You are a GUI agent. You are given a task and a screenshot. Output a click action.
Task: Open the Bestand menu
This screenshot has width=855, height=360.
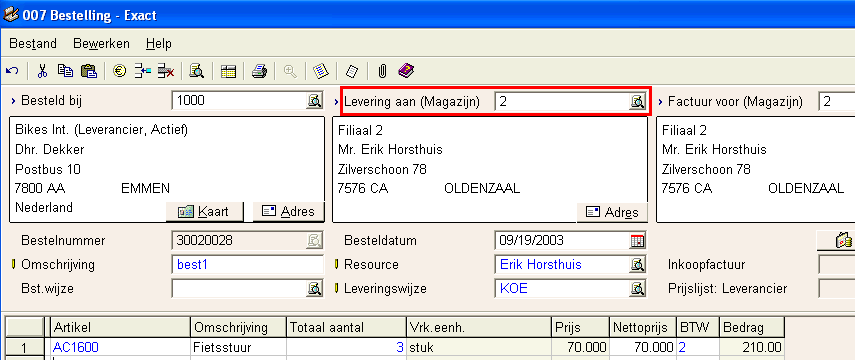[x=33, y=44]
